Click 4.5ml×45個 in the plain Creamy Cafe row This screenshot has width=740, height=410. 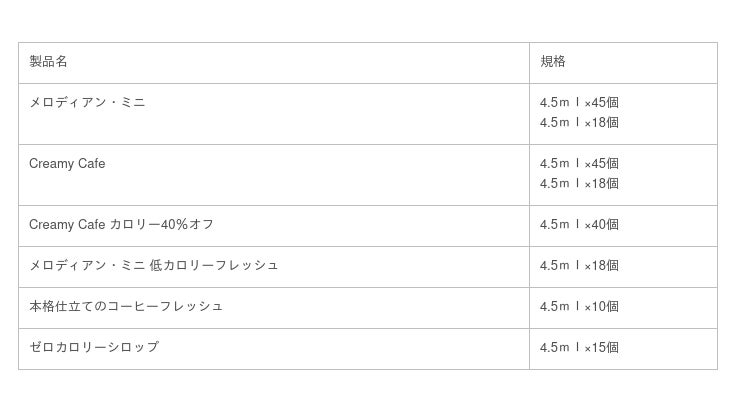[x=579, y=164]
